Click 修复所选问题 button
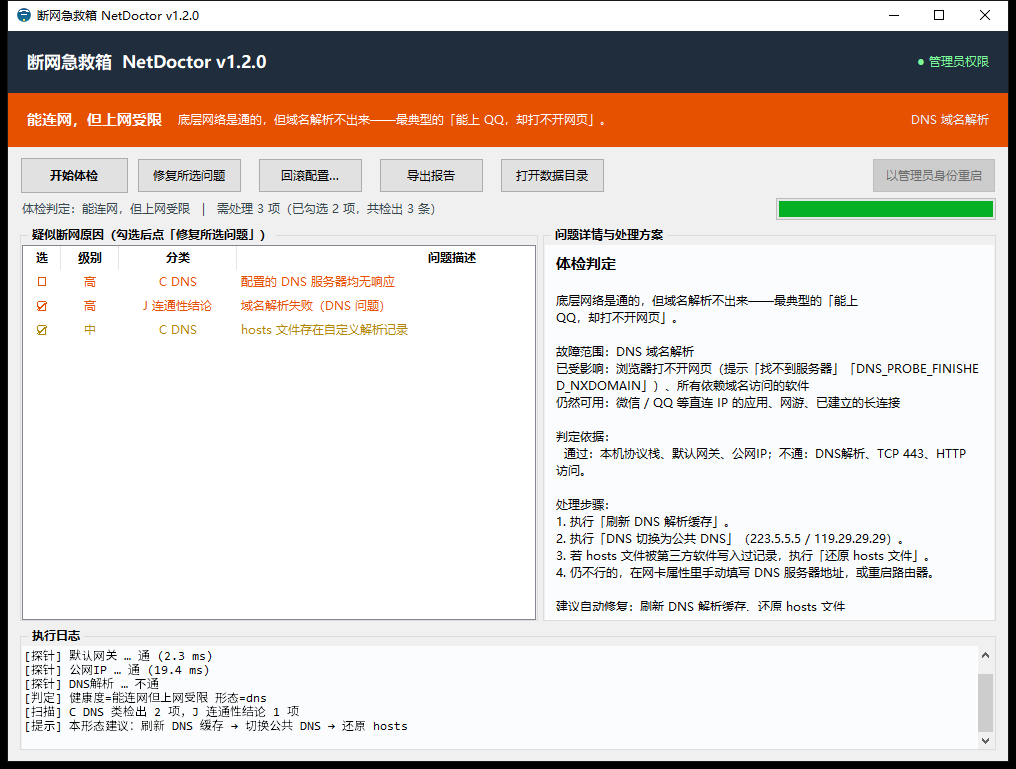The width and height of the screenshot is (1016, 769). click(x=189, y=176)
